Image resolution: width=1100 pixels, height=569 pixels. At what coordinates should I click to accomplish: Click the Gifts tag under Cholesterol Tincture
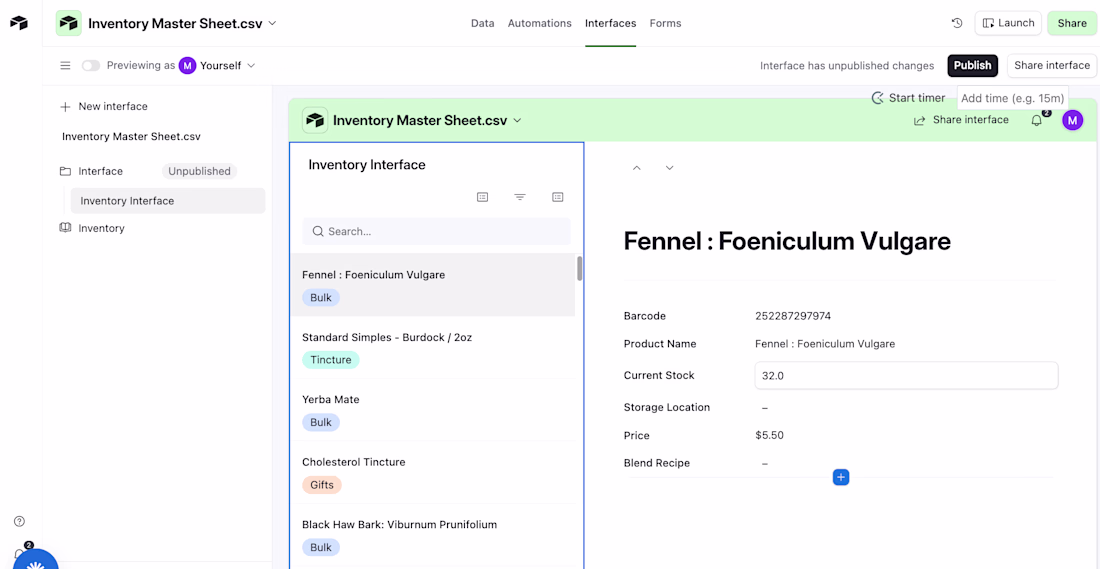[322, 485]
